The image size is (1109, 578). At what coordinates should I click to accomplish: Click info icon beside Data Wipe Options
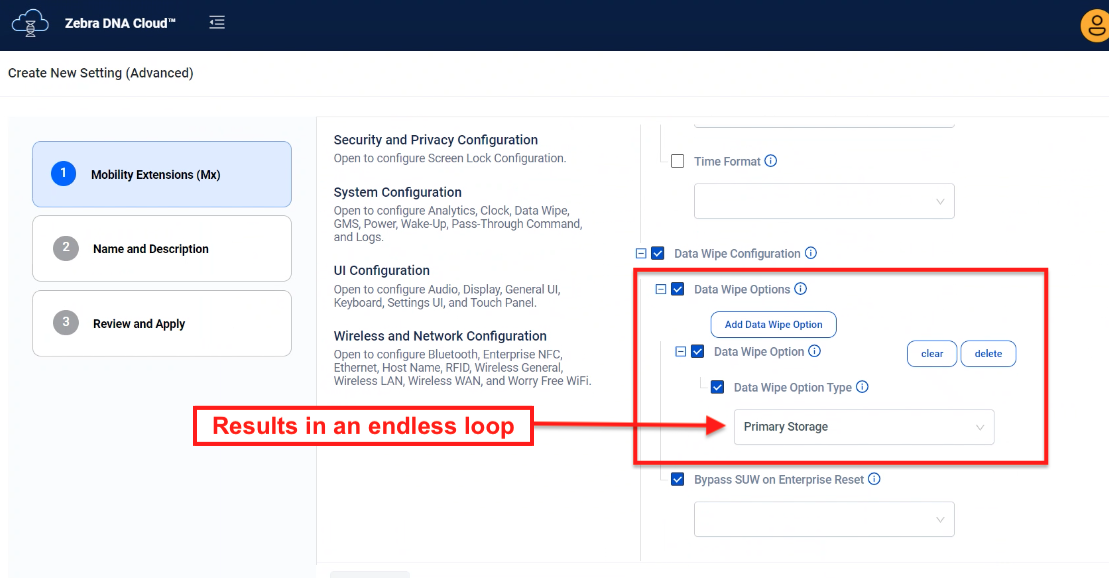tap(800, 289)
